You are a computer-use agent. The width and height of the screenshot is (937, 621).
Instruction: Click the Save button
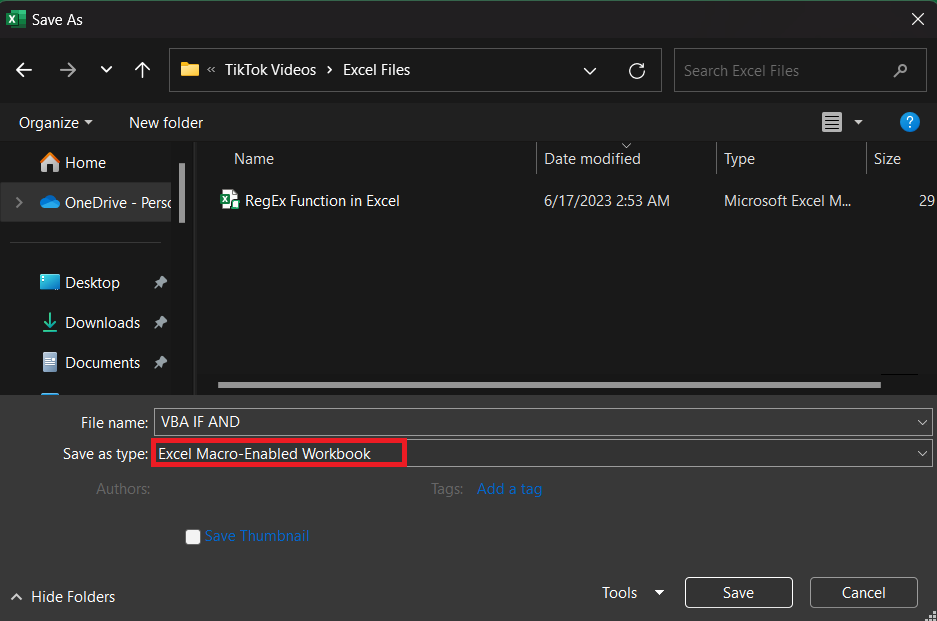click(739, 592)
